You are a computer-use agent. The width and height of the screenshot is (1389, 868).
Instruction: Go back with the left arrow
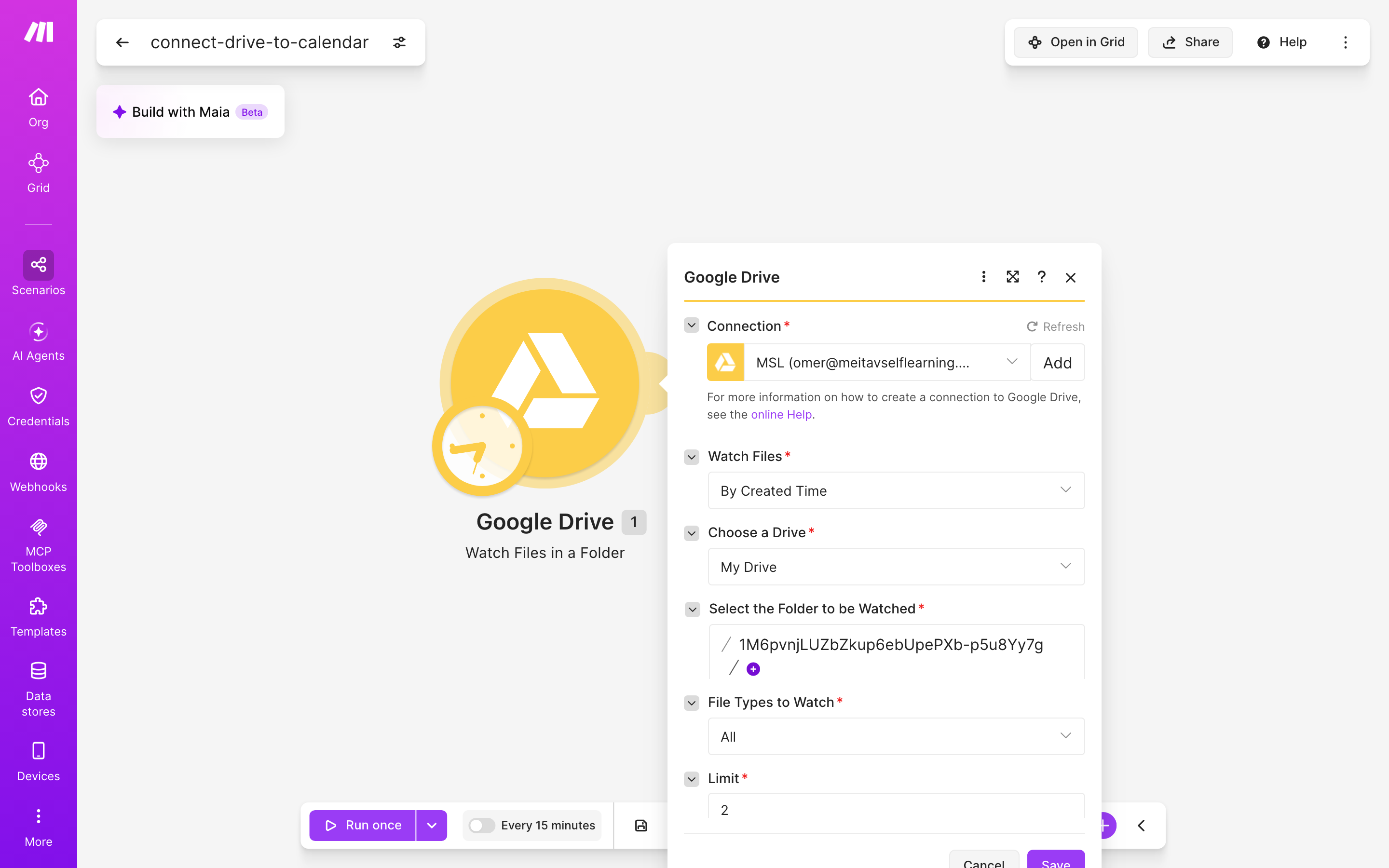122,42
